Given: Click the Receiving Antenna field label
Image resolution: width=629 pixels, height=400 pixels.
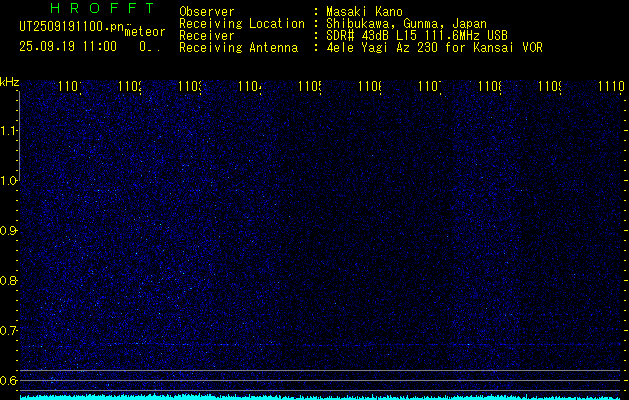Looking at the screenshot, I should coord(238,47).
